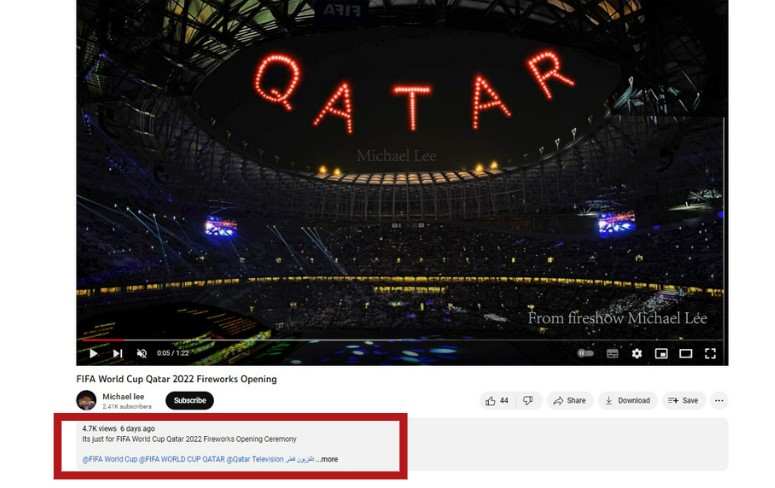The width and height of the screenshot is (775, 488).
Task: Play the video with the play icon
Action: coord(93,354)
